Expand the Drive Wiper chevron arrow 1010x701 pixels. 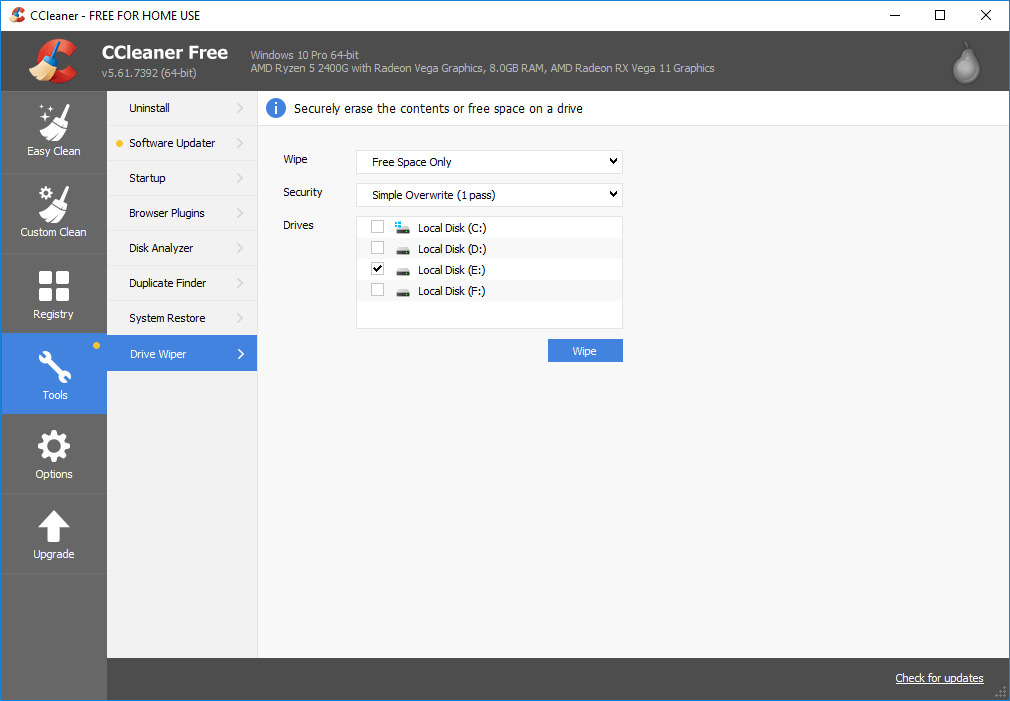[239, 353]
